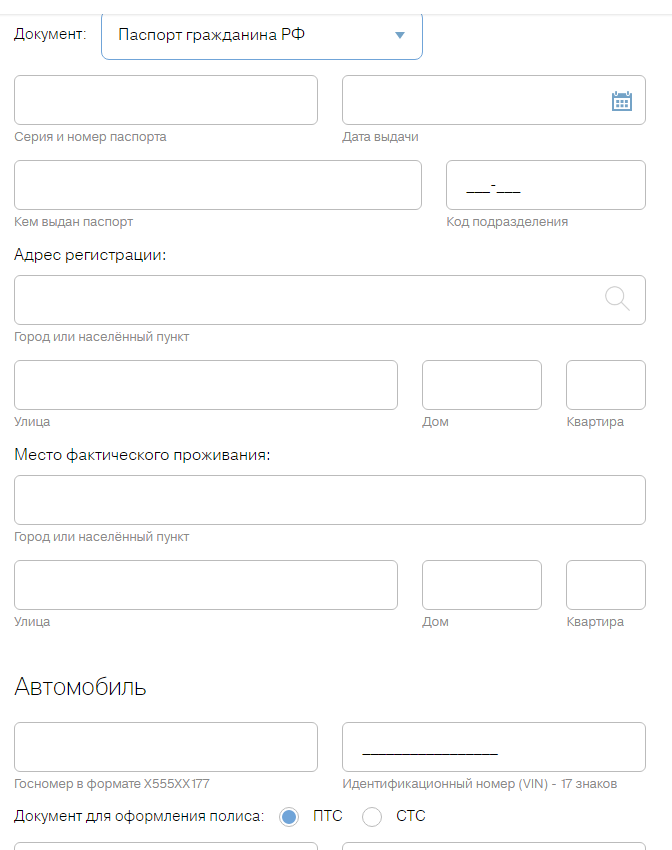Click the passport series and number field
Viewport: 672px width, 850px height.
[x=166, y=100]
